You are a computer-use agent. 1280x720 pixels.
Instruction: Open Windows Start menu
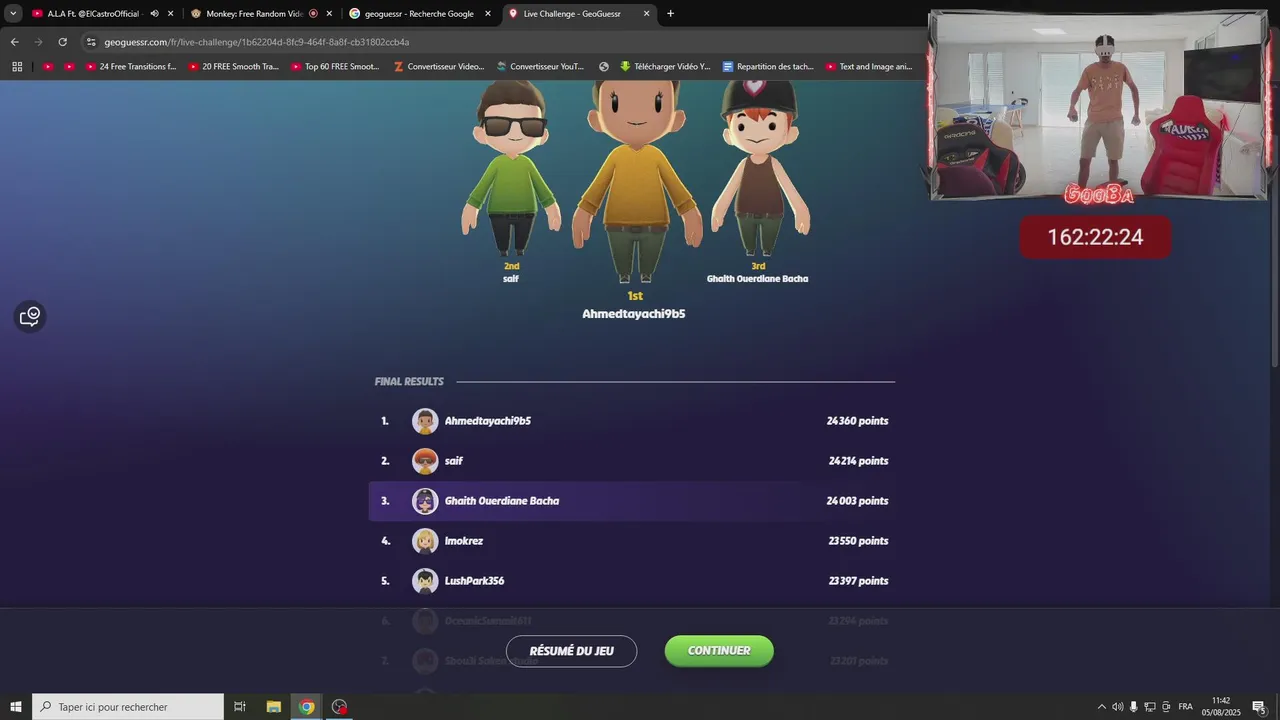[16, 707]
